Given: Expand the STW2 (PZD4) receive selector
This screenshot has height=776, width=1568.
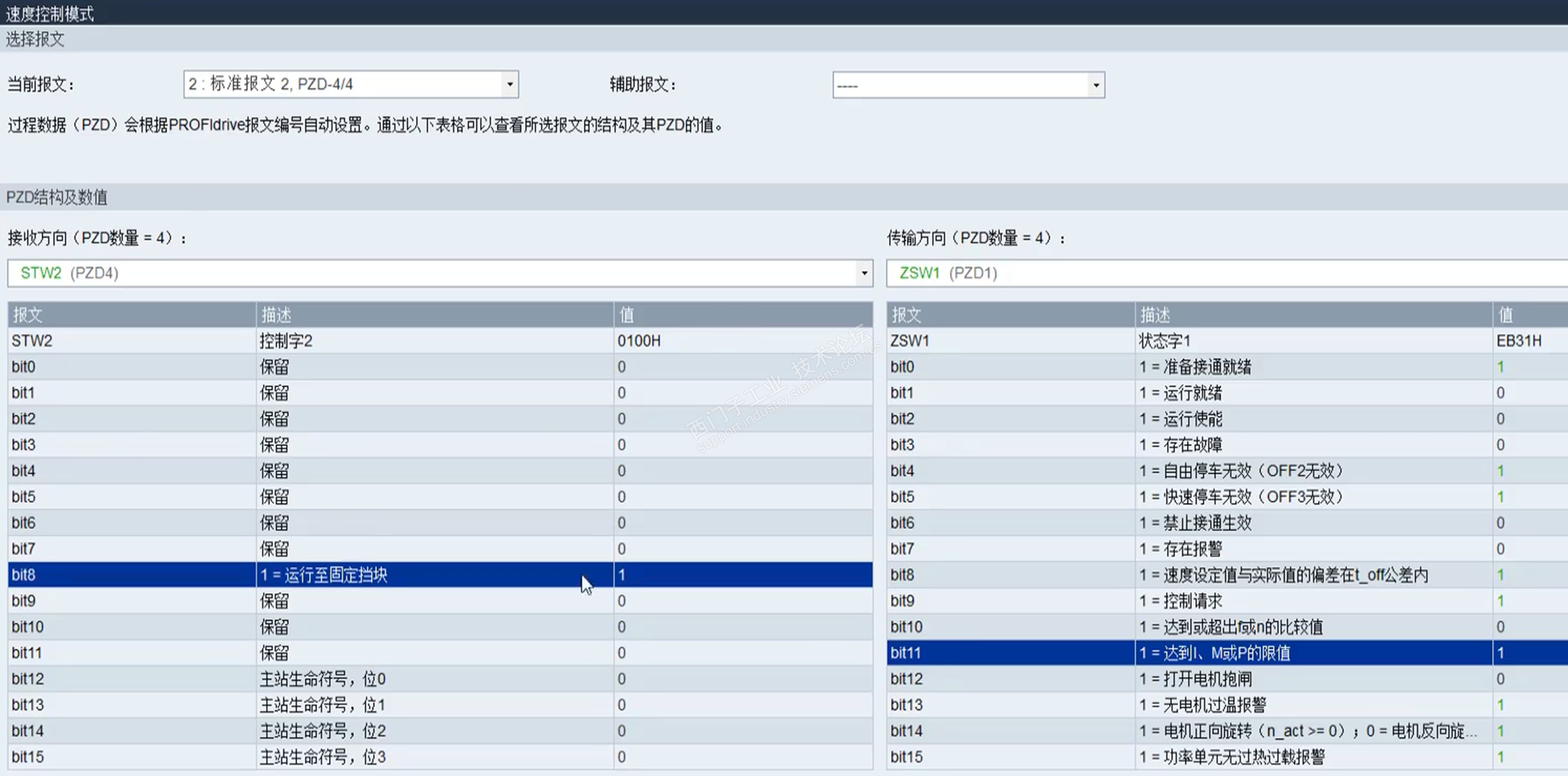Looking at the screenshot, I should pos(864,273).
